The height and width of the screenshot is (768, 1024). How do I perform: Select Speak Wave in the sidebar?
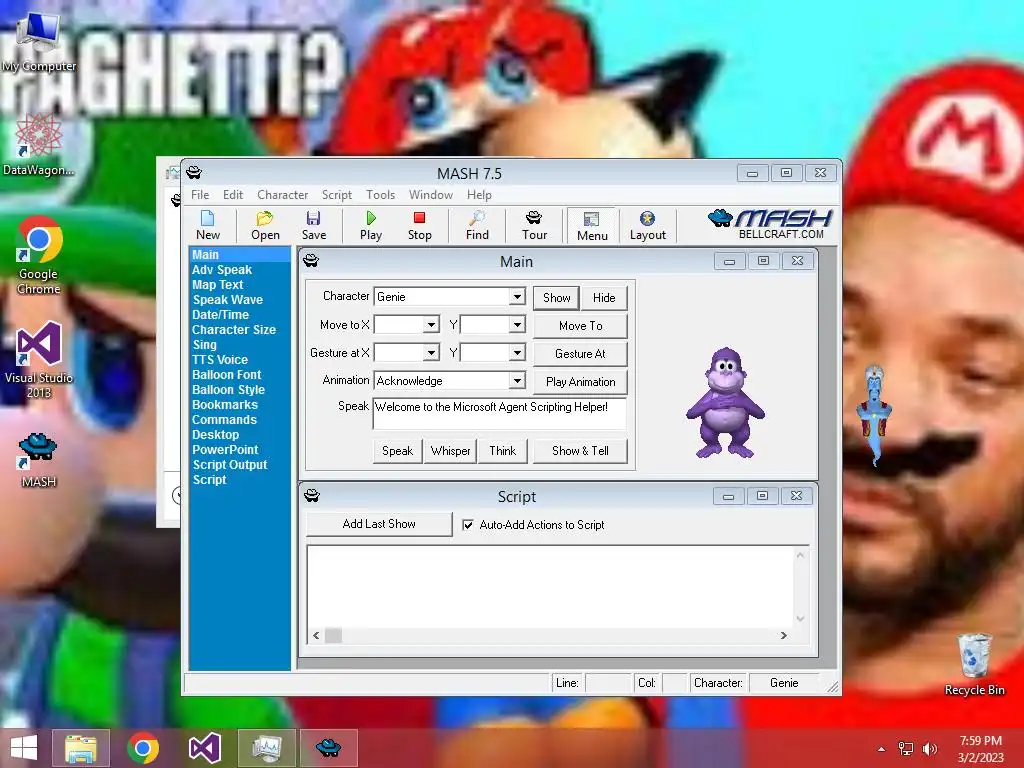tap(227, 300)
